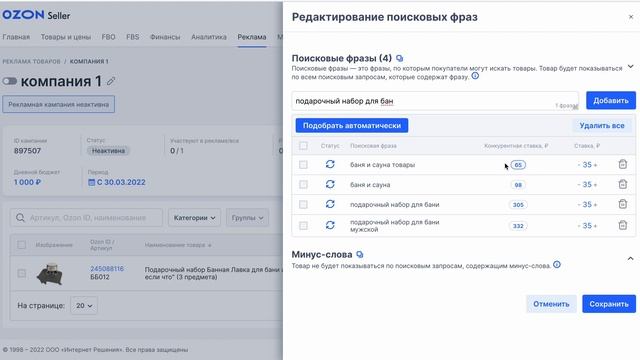Copy minus-words icon
The width and height of the screenshot is (640, 360).
tap(360, 254)
